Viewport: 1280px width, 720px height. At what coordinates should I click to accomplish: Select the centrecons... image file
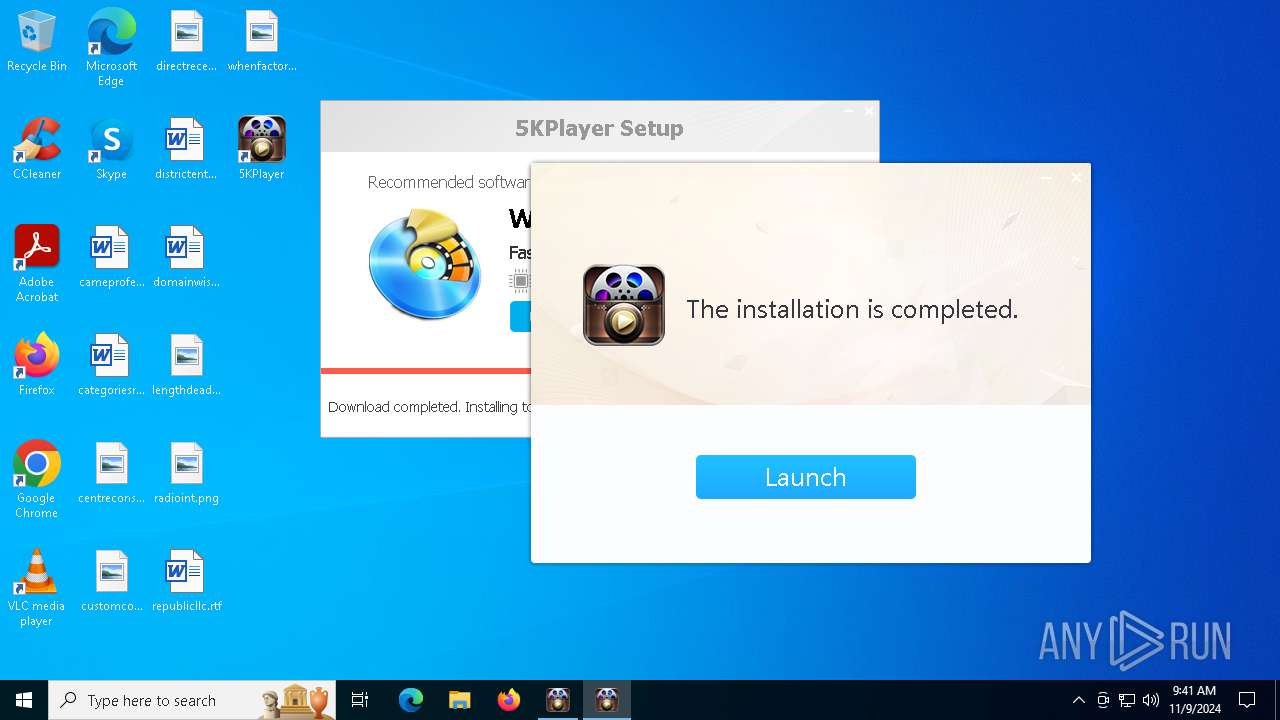(x=111, y=473)
